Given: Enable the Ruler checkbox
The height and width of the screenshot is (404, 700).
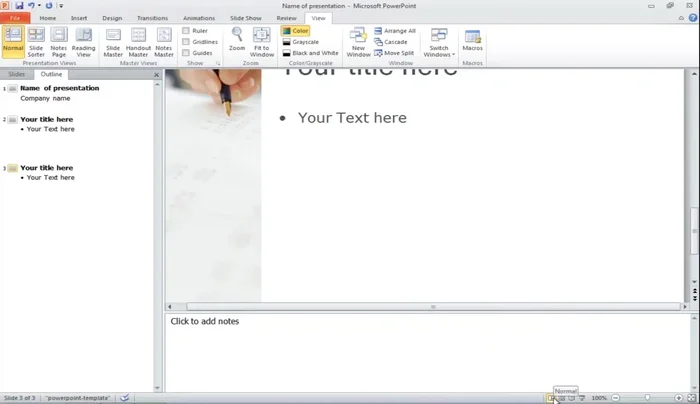Looking at the screenshot, I should tap(186, 31).
